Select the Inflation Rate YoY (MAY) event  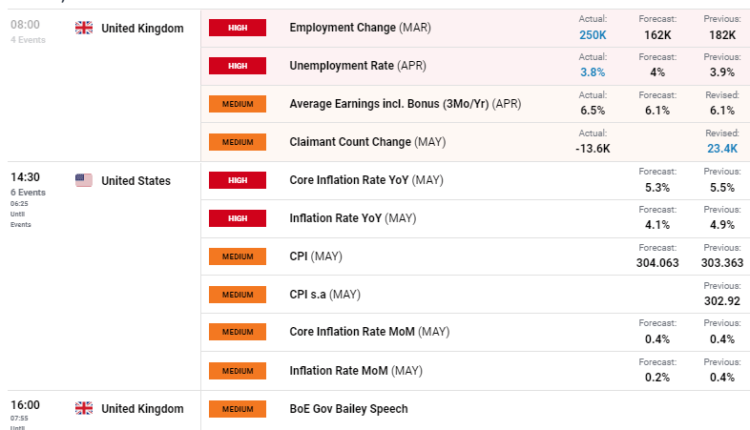[352, 218]
